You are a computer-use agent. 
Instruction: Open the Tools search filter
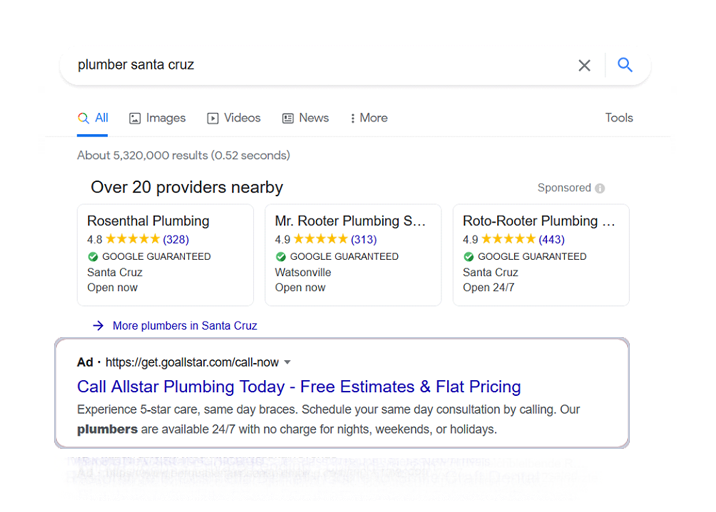click(619, 118)
